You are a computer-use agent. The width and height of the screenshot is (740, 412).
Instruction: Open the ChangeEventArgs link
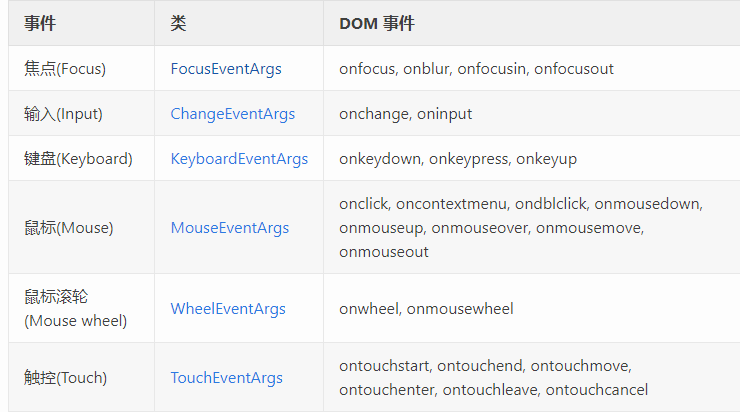click(233, 114)
